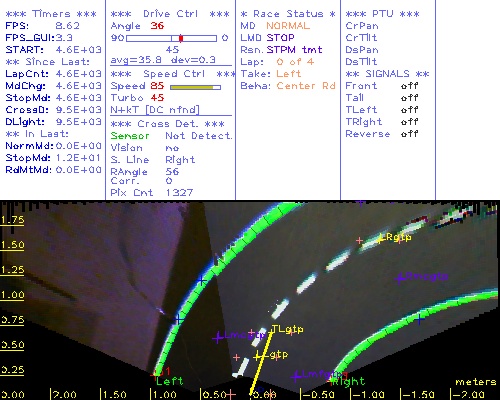
Task: Toggle the Front signal off indicator
Action: 409,86
